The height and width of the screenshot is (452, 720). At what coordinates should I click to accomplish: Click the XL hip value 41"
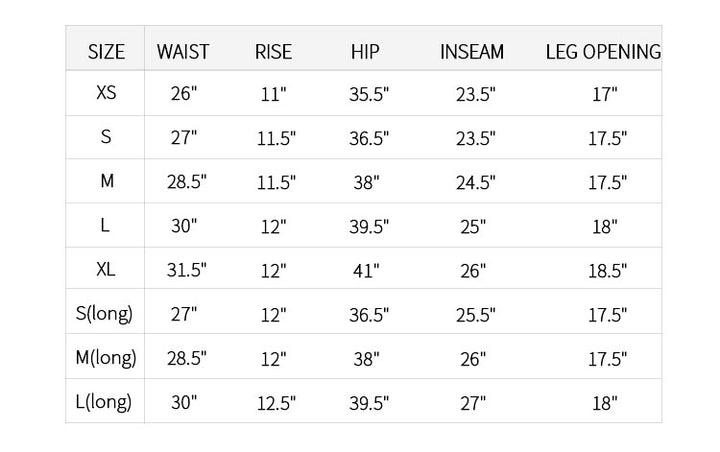(366, 271)
